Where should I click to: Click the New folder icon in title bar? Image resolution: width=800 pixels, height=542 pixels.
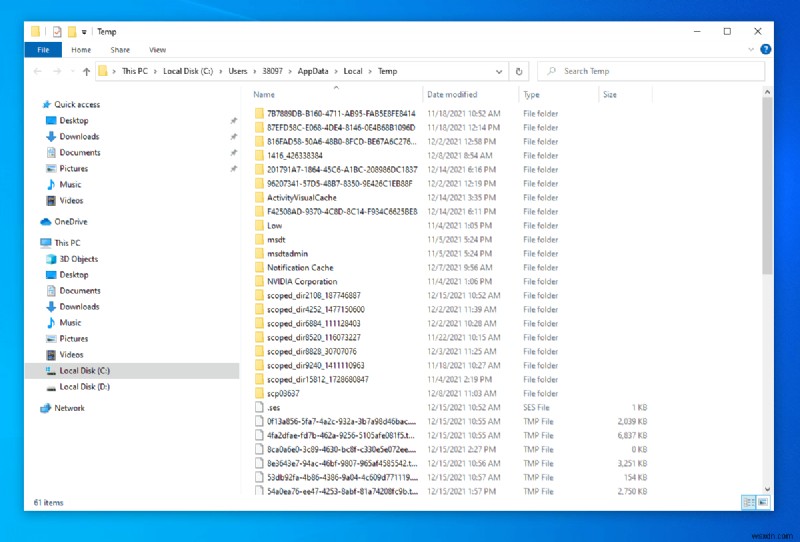coord(72,32)
